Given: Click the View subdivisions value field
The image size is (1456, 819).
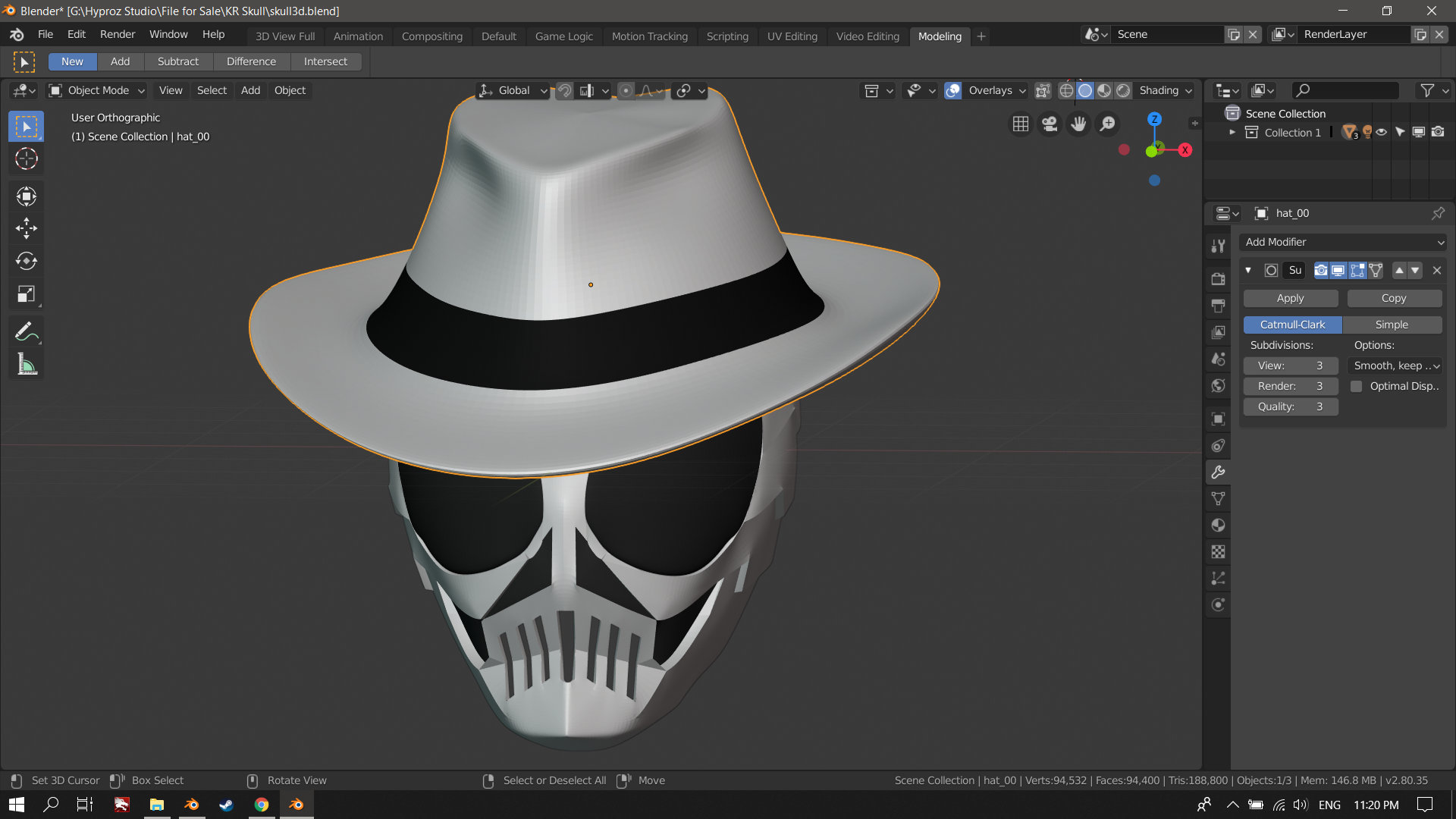Looking at the screenshot, I should (1290, 366).
